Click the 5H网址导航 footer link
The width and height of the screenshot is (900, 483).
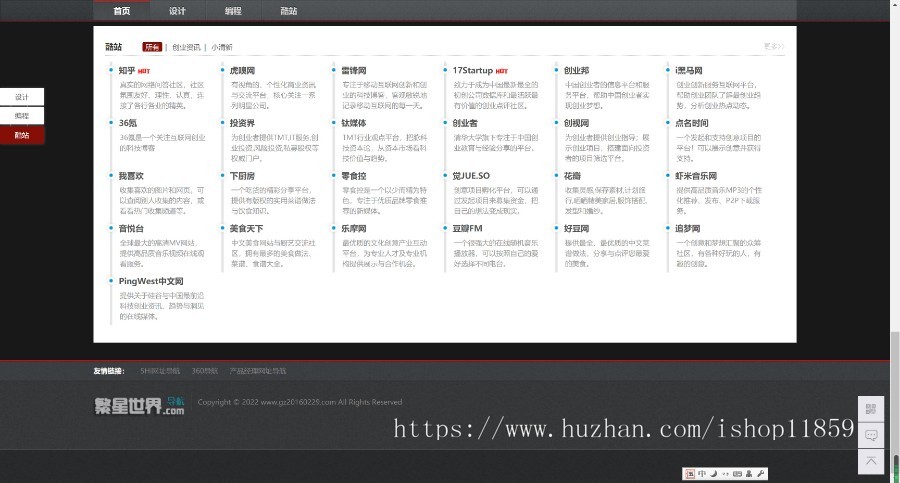(160, 371)
